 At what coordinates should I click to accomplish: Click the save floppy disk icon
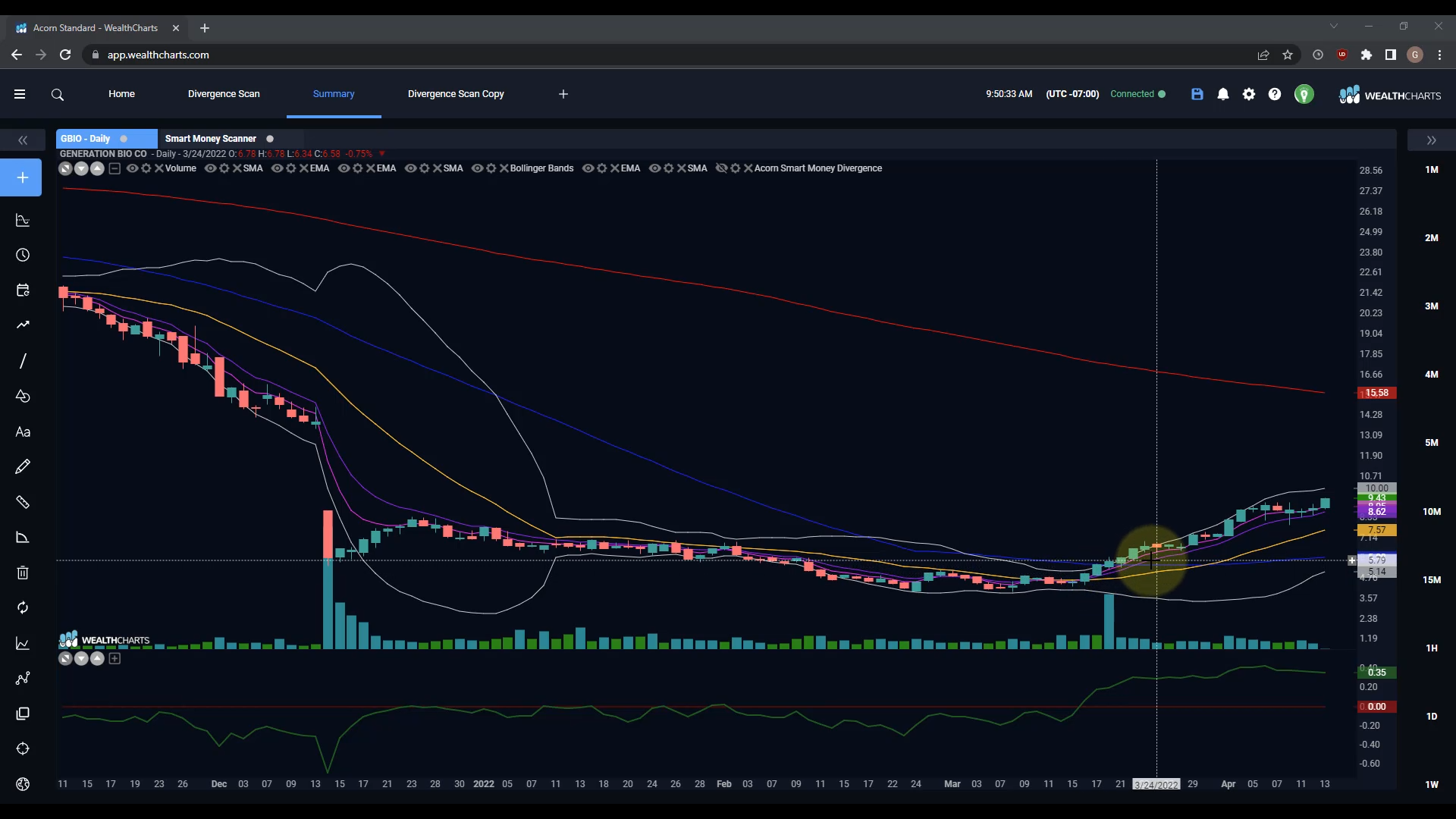[1197, 94]
